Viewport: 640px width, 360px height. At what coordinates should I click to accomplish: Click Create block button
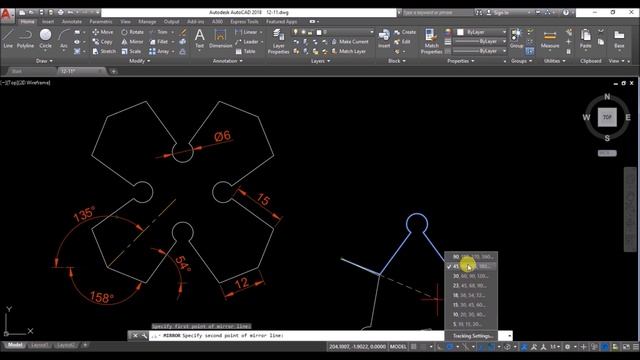tap(405, 32)
